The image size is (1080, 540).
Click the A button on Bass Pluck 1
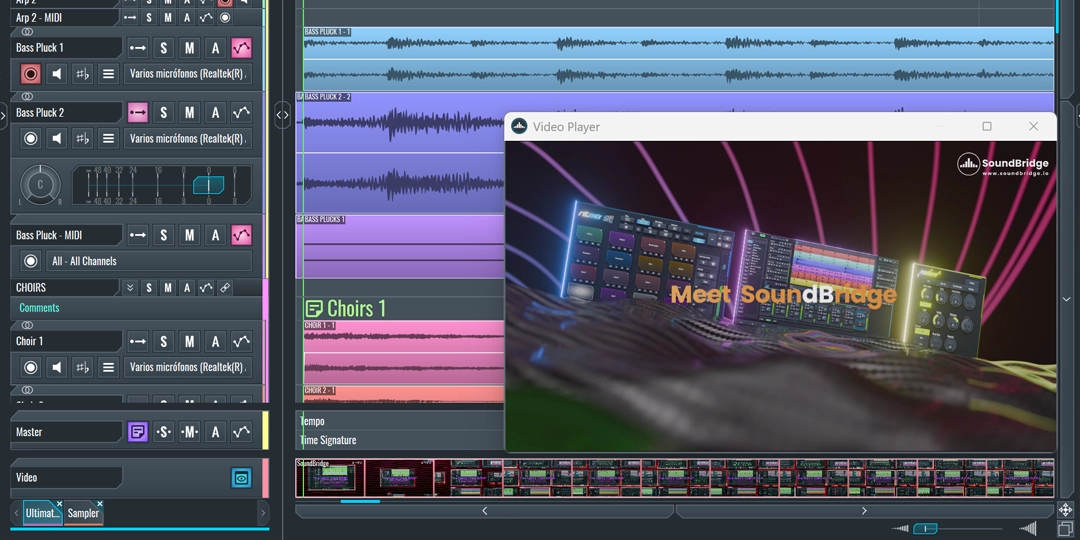(x=216, y=48)
